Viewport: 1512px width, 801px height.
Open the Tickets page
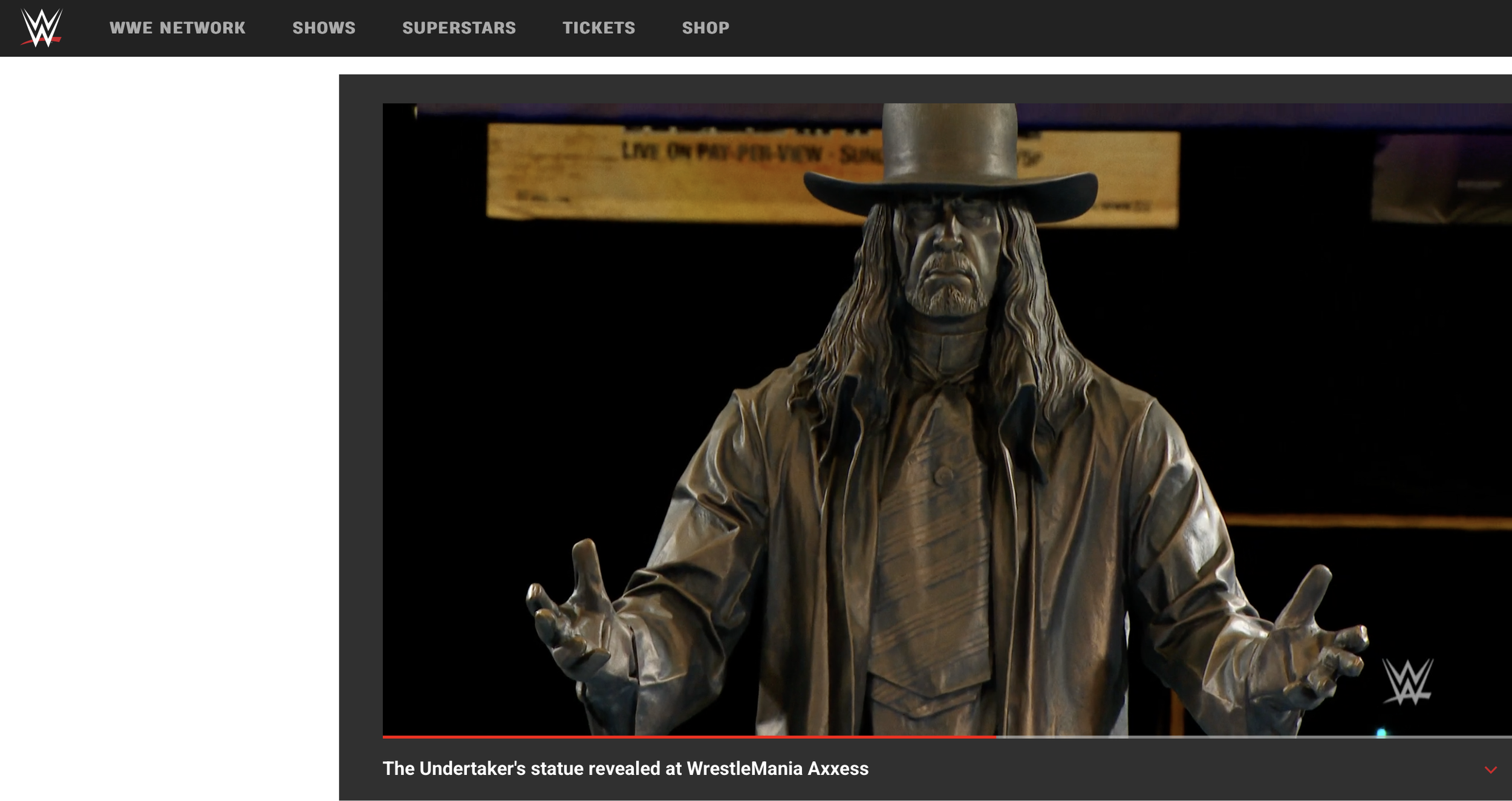[x=599, y=28]
